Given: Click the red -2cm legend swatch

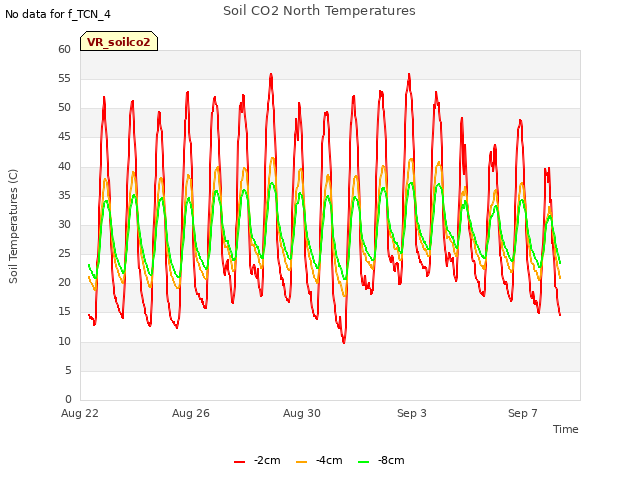Looking at the screenshot, I should [x=239, y=462].
